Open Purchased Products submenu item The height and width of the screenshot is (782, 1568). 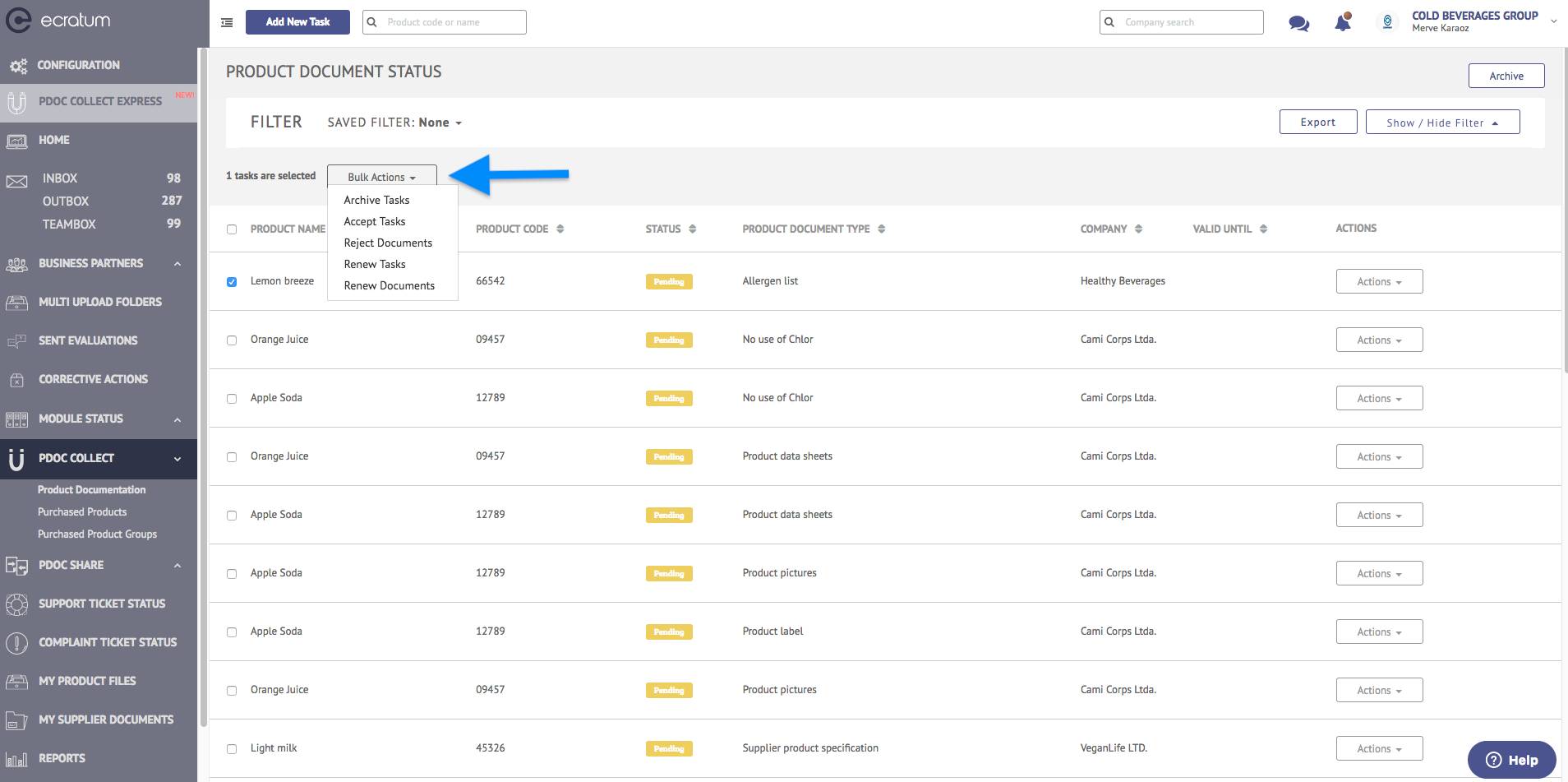point(82,512)
